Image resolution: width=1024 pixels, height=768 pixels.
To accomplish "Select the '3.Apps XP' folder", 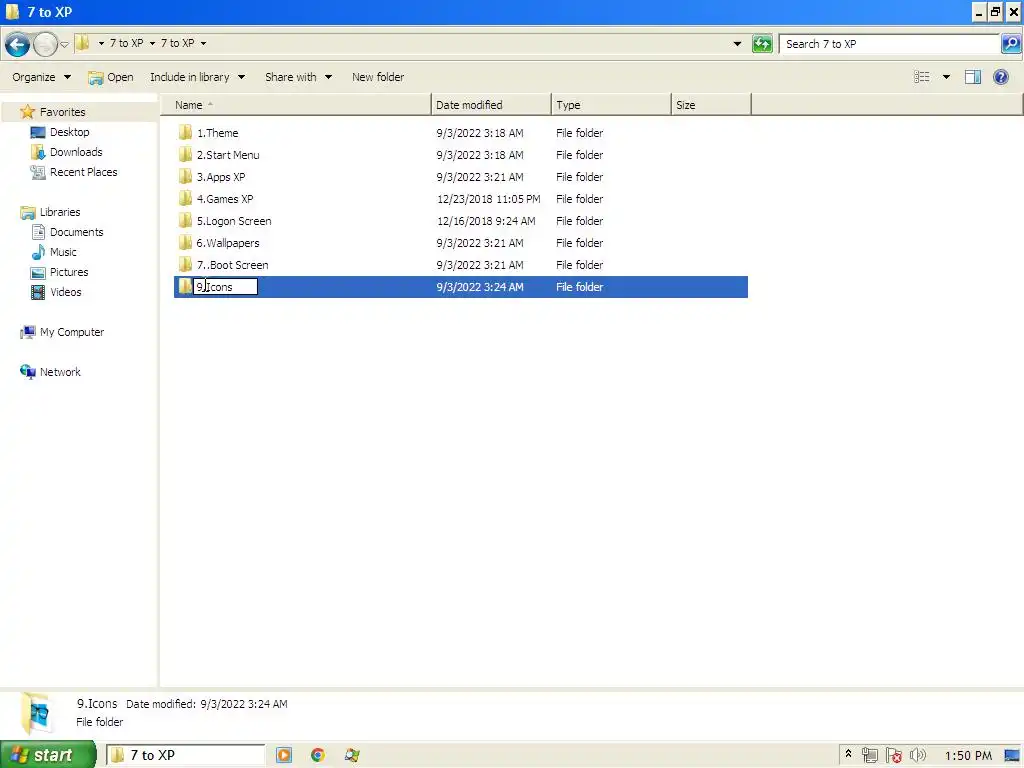I will [x=221, y=177].
